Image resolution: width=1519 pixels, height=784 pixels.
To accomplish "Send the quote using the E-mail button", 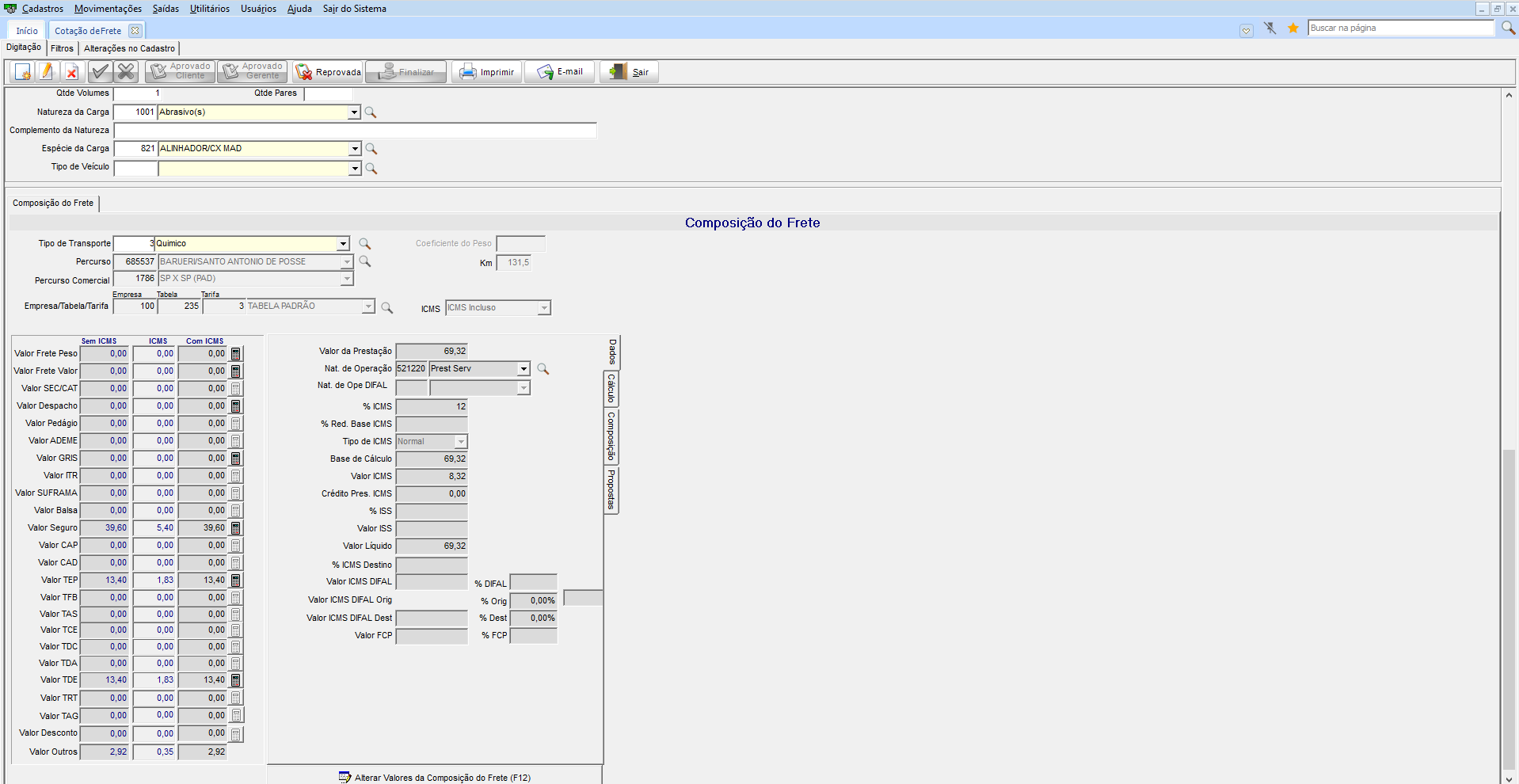I will click(560, 72).
